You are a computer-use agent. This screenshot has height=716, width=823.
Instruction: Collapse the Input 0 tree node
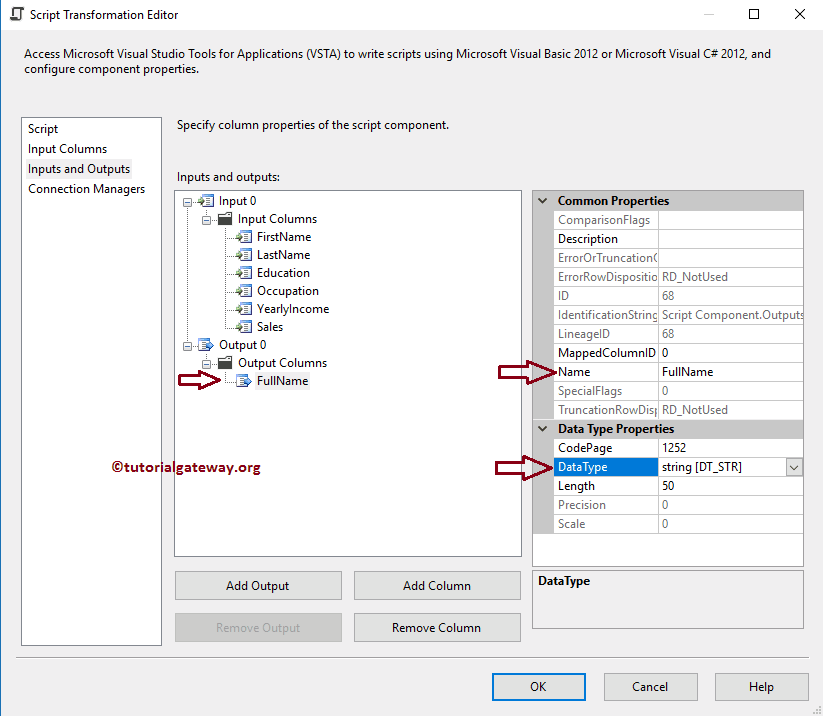click(x=187, y=202)
